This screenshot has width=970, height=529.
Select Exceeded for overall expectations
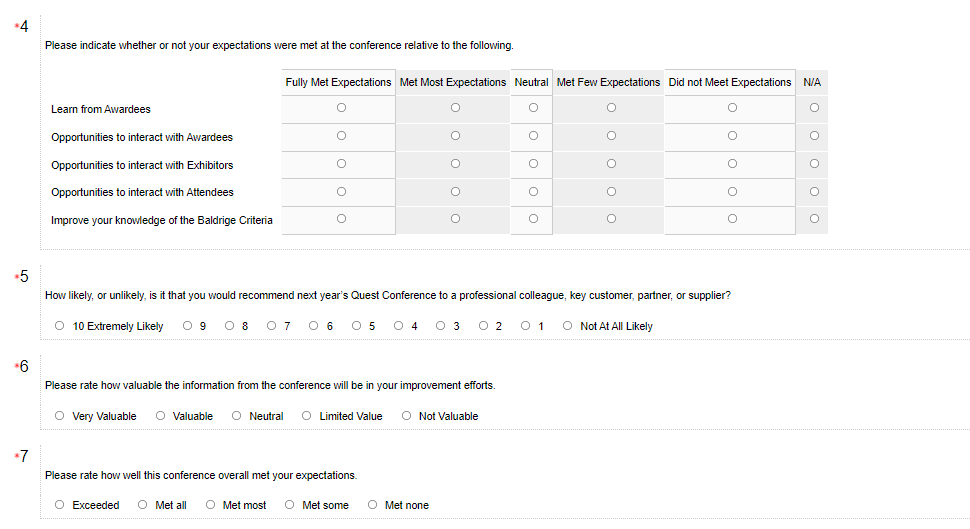(x=60, y=504)
